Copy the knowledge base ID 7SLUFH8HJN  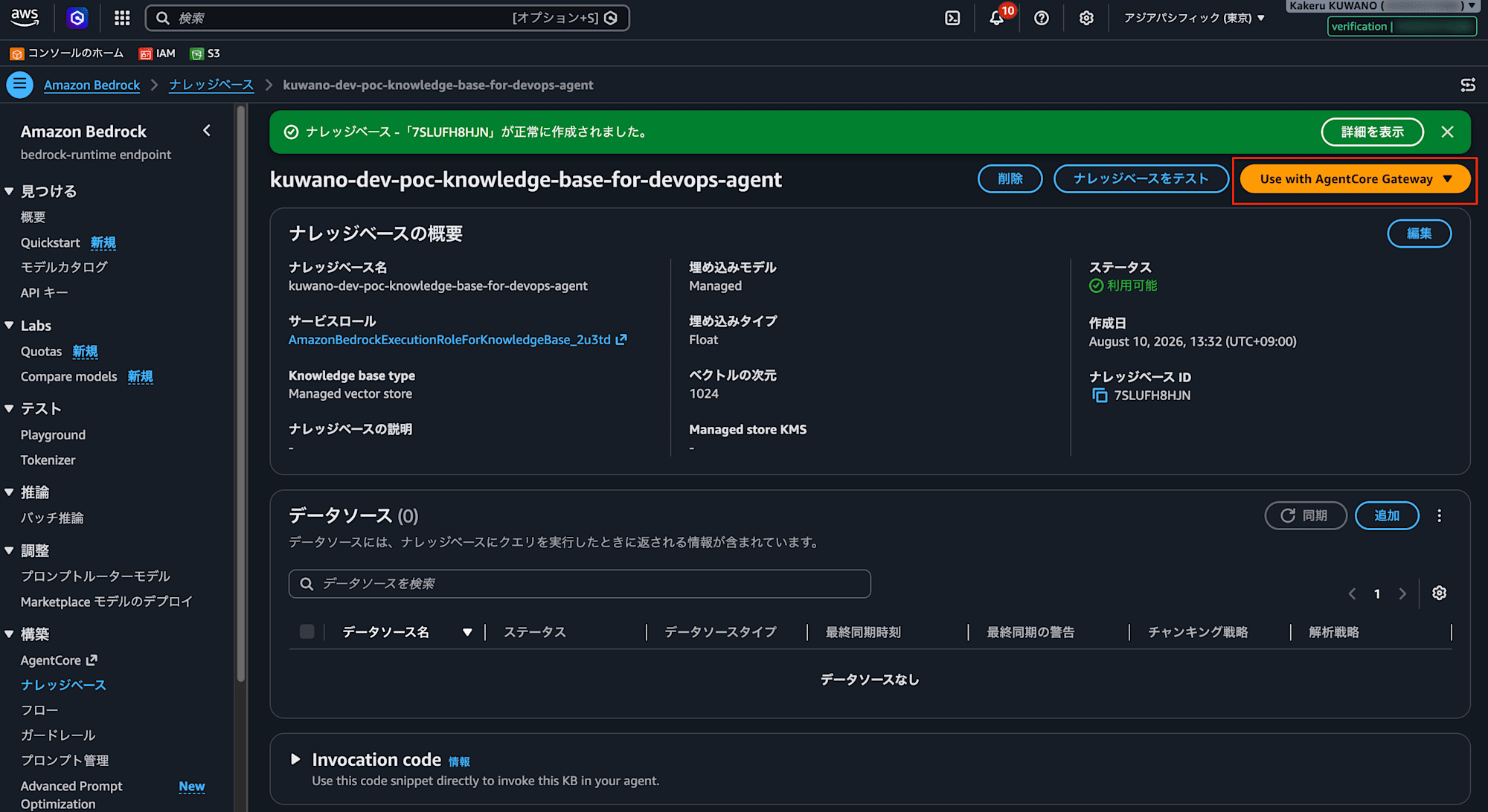point(1099,396)
